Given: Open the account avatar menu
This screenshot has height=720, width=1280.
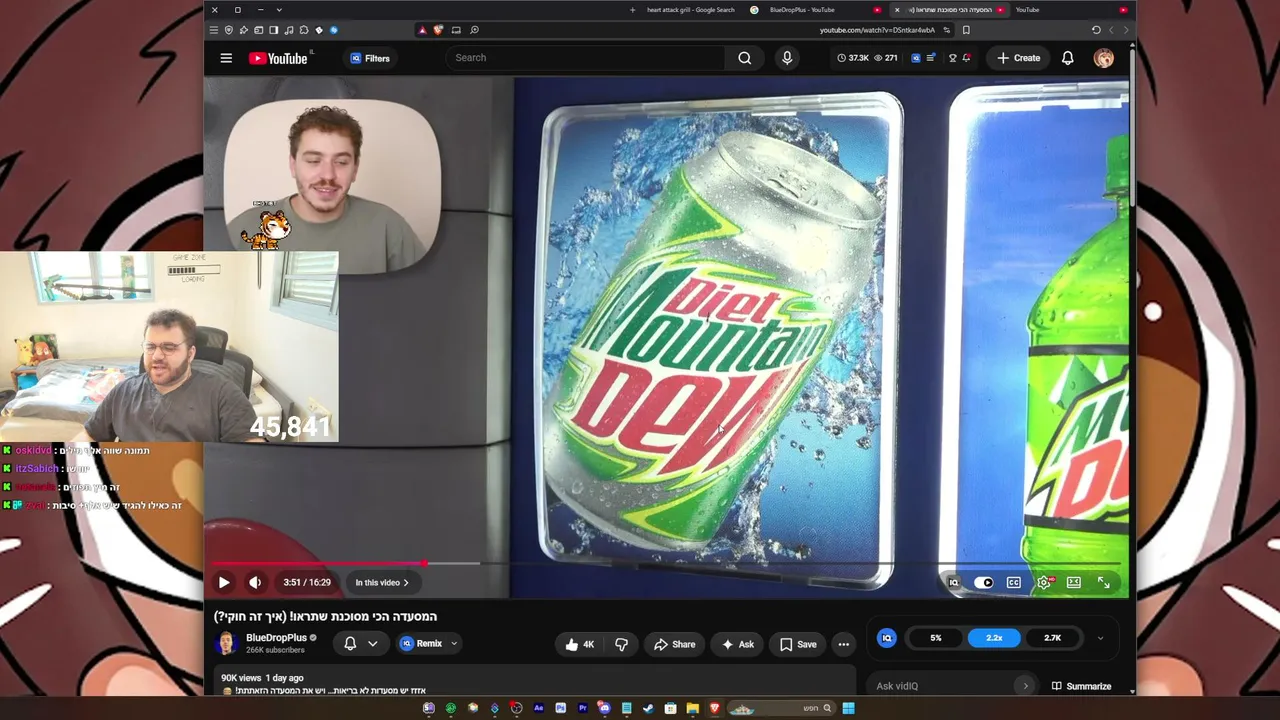Looking at the screenshot, I should point(1104,58).
